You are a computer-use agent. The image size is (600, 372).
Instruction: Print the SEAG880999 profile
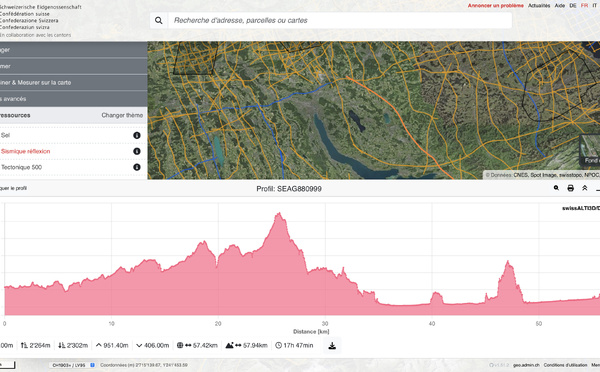coord(571,188)
